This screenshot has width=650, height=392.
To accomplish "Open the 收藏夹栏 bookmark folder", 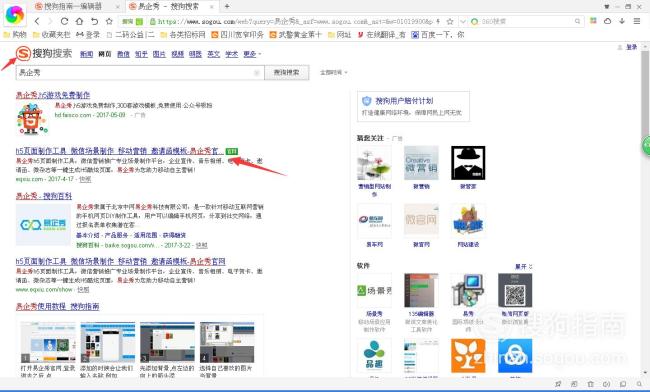I will (51, 35).
